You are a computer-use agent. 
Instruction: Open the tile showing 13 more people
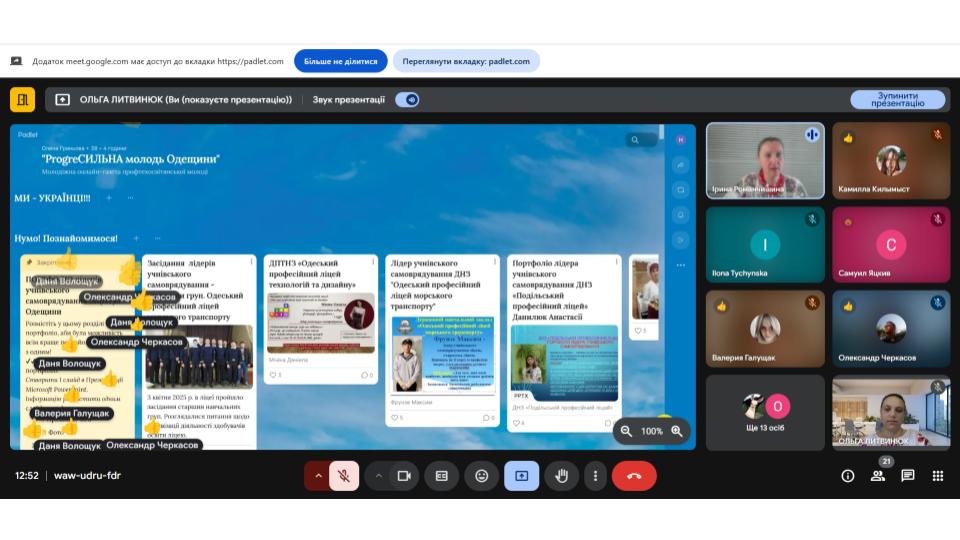(765, 412)
